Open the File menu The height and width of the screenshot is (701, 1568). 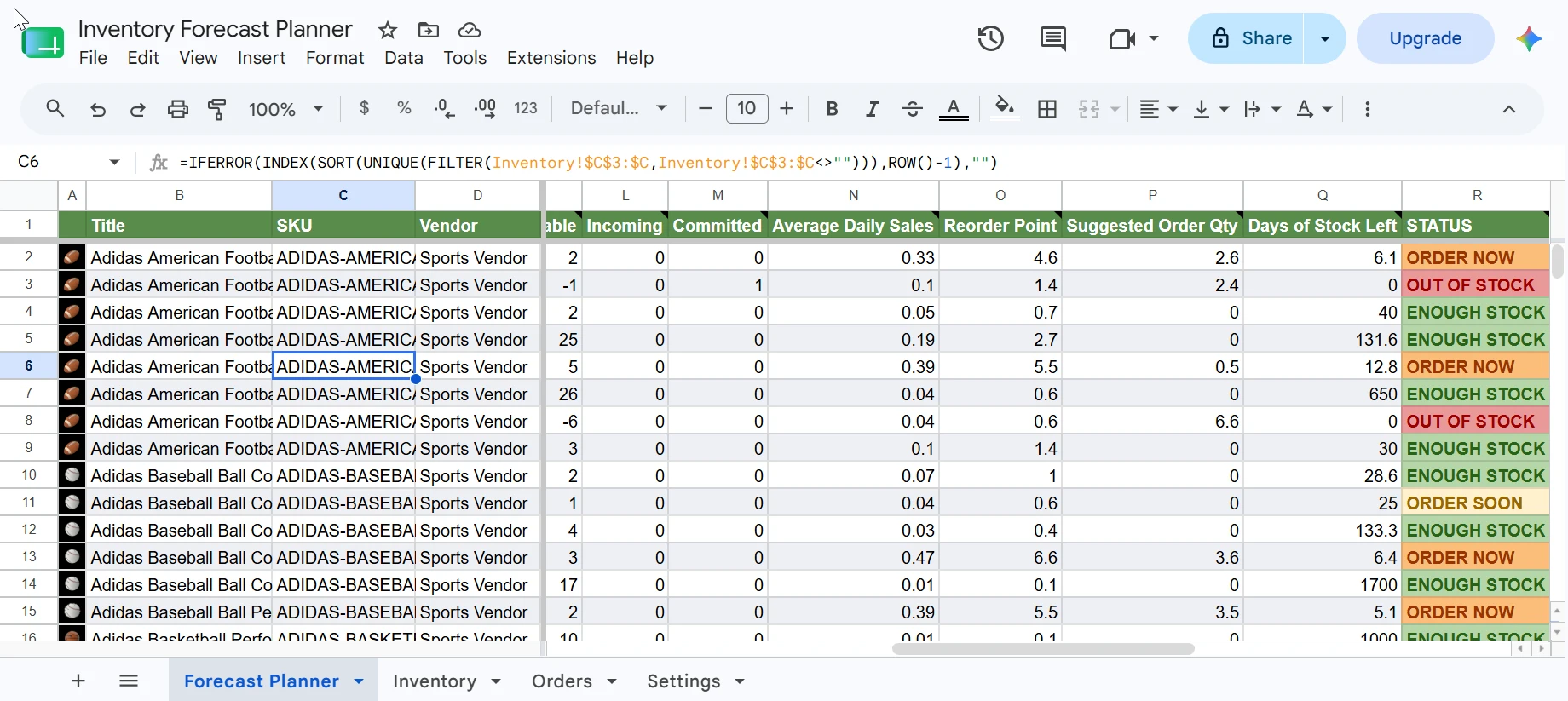[x=93, y=58]
